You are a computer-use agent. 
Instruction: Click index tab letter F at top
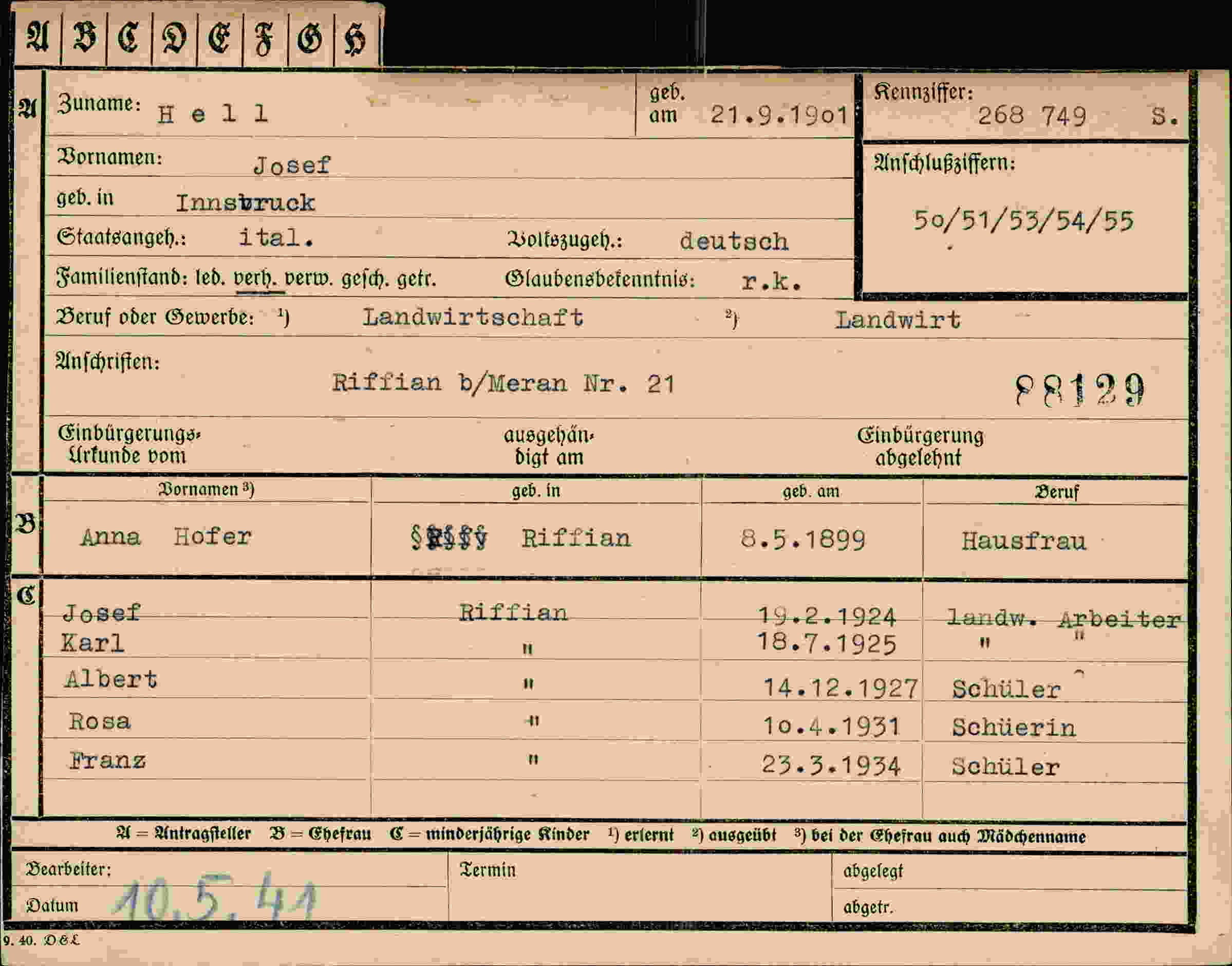pos(264,39)
